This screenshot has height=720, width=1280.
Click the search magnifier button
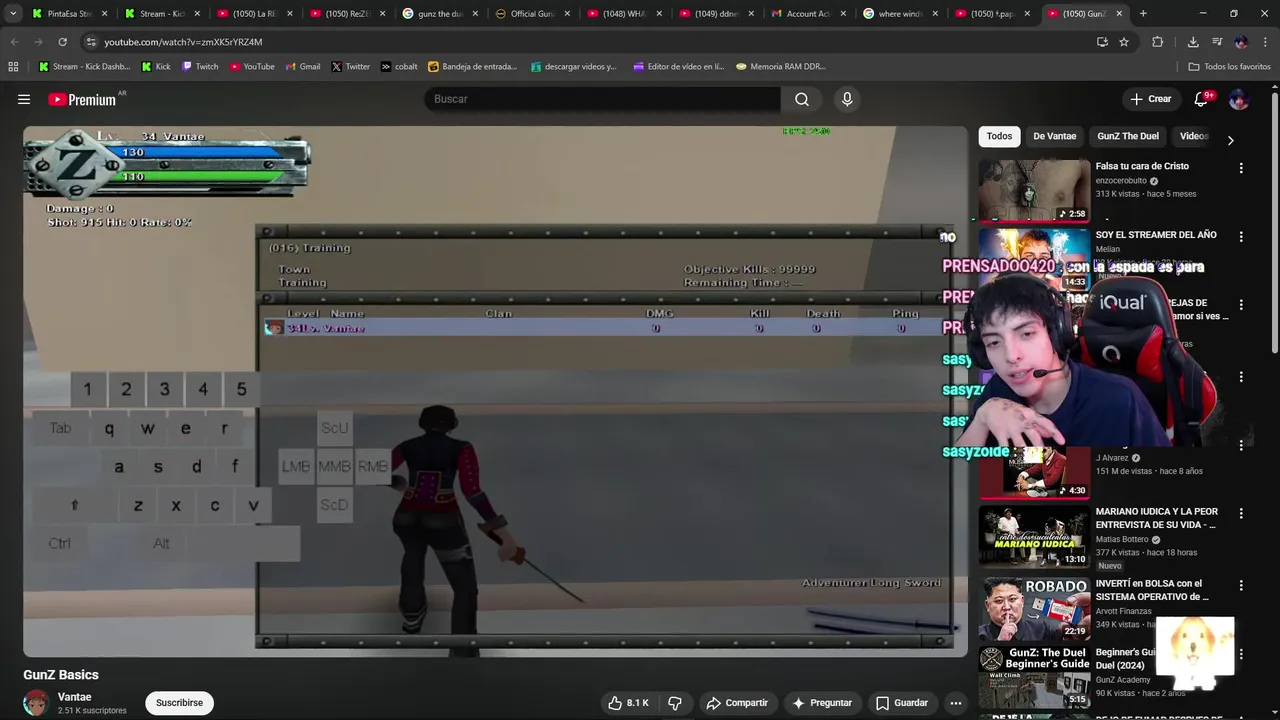[802, 99]
